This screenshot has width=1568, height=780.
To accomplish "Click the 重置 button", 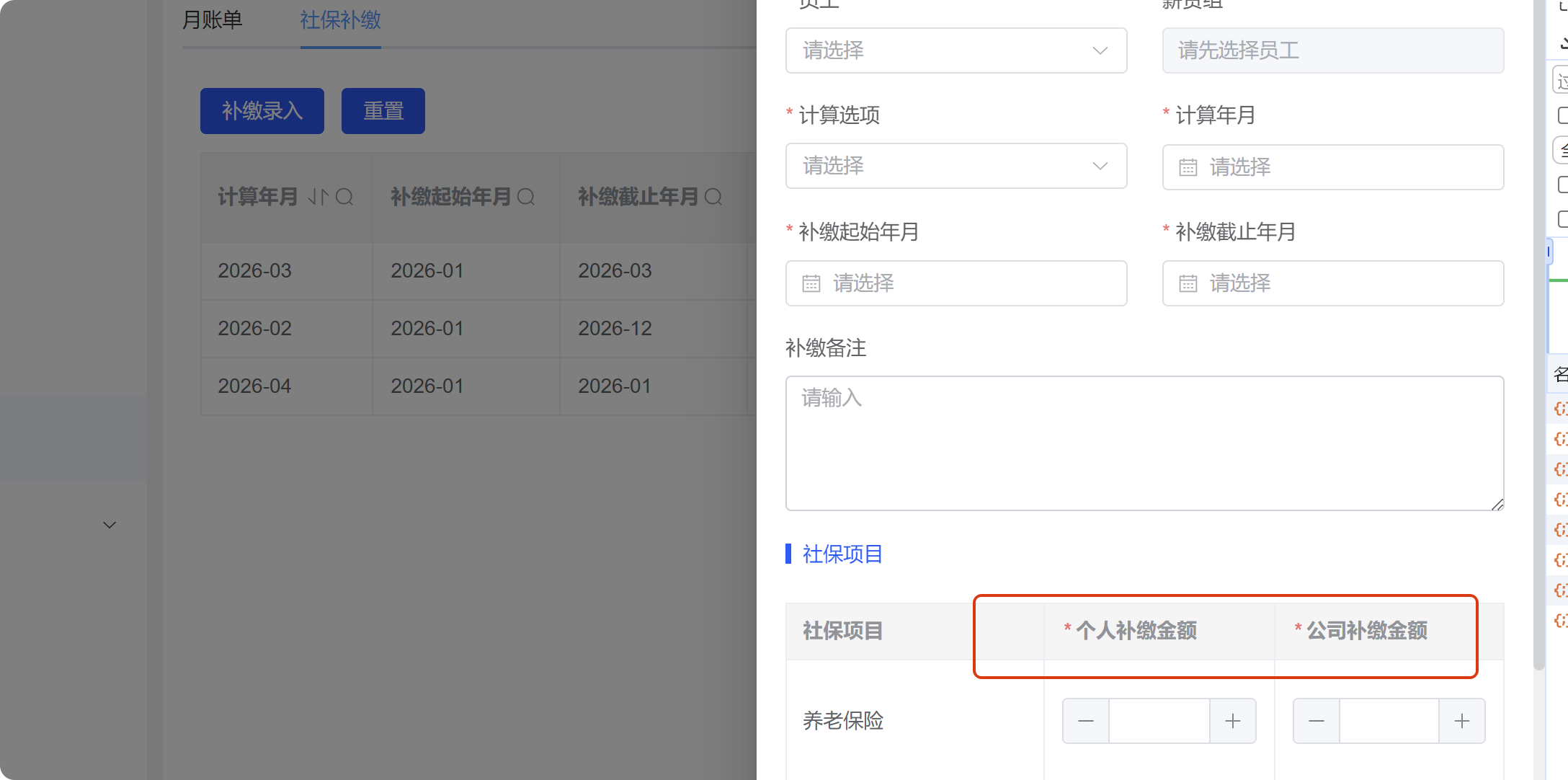I will (383, 111).
